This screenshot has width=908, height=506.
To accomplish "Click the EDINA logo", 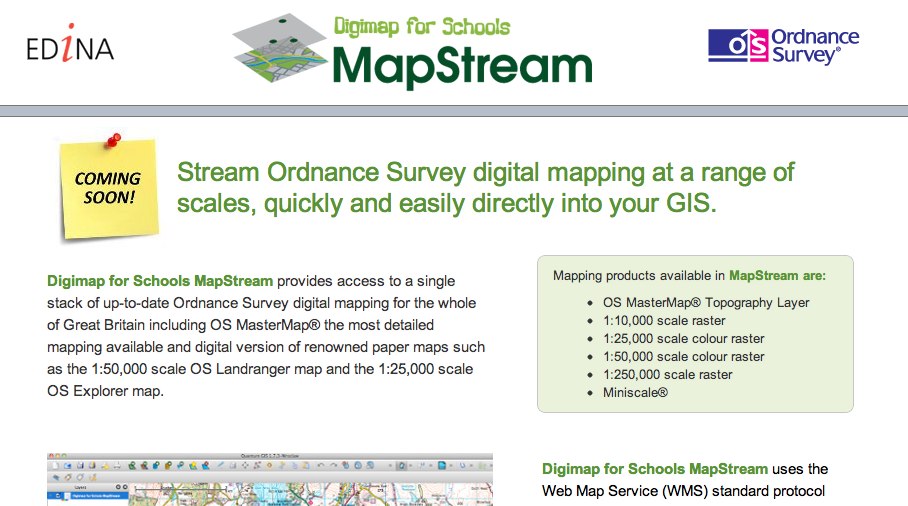I will click(x=70, y=44).
